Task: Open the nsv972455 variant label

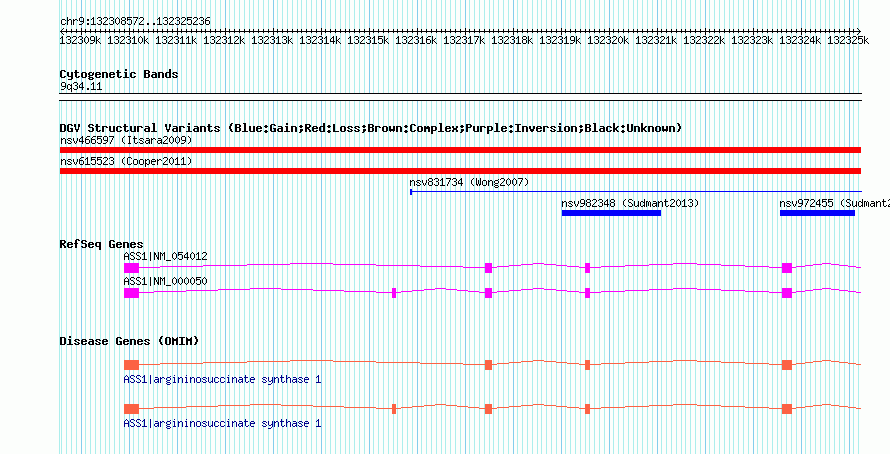Action: [834, 203]
